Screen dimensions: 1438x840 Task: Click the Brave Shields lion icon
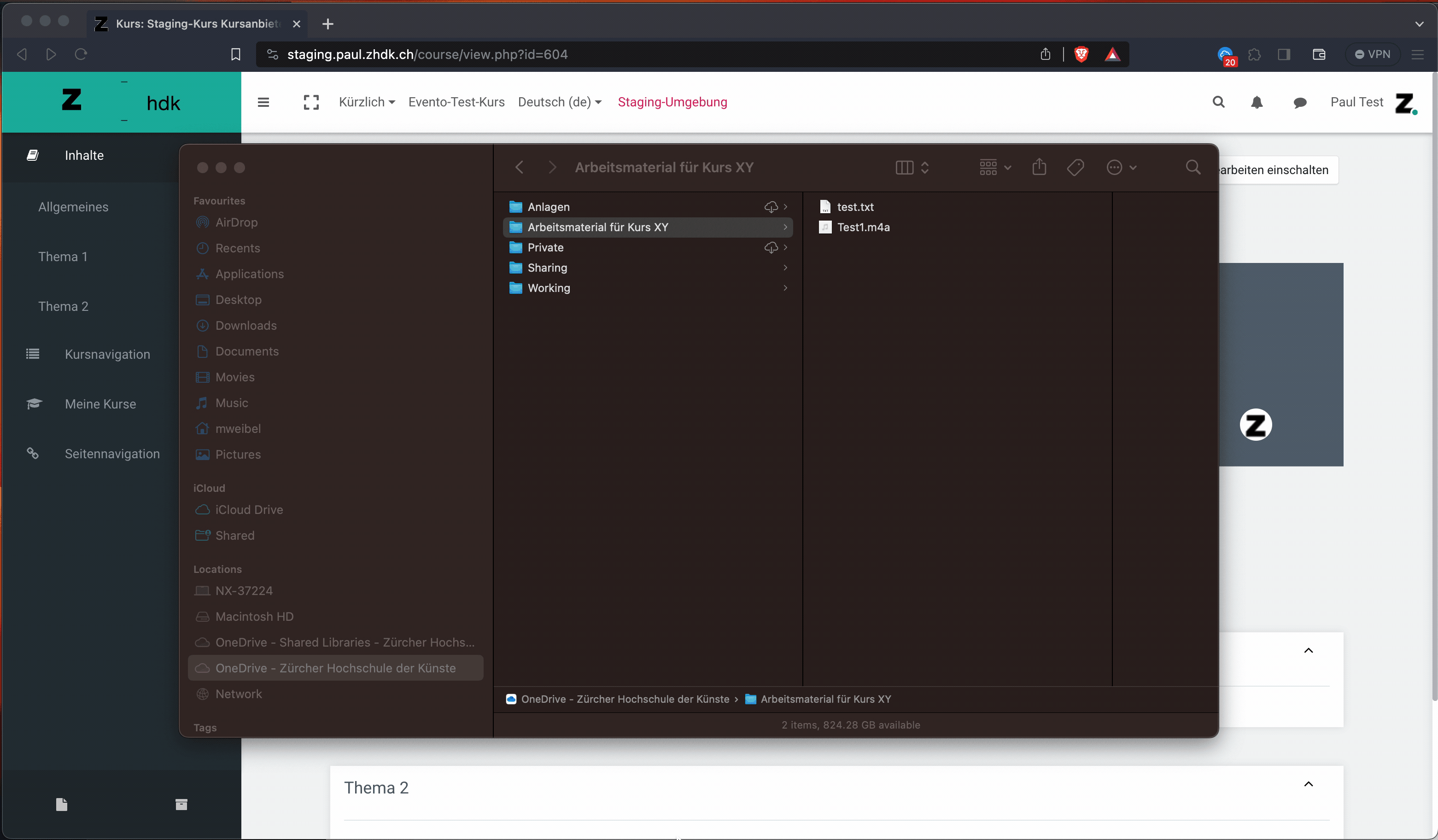coord(1081,54)
